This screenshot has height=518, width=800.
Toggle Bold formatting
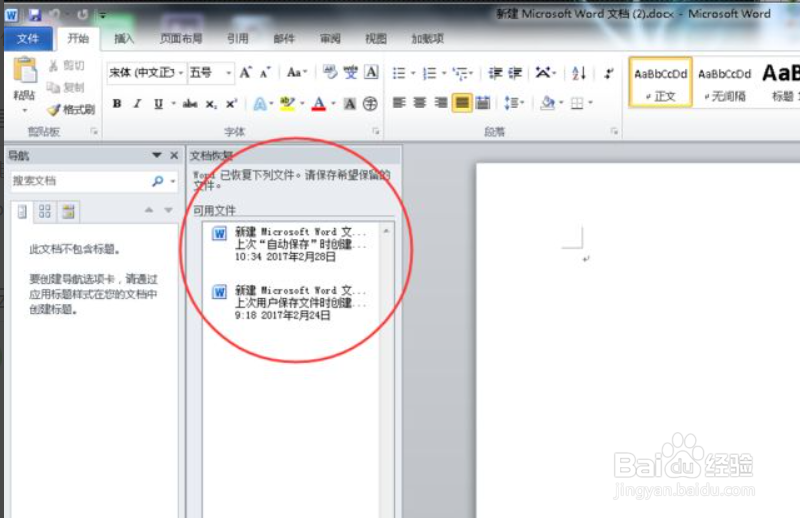tap(117, 104)
